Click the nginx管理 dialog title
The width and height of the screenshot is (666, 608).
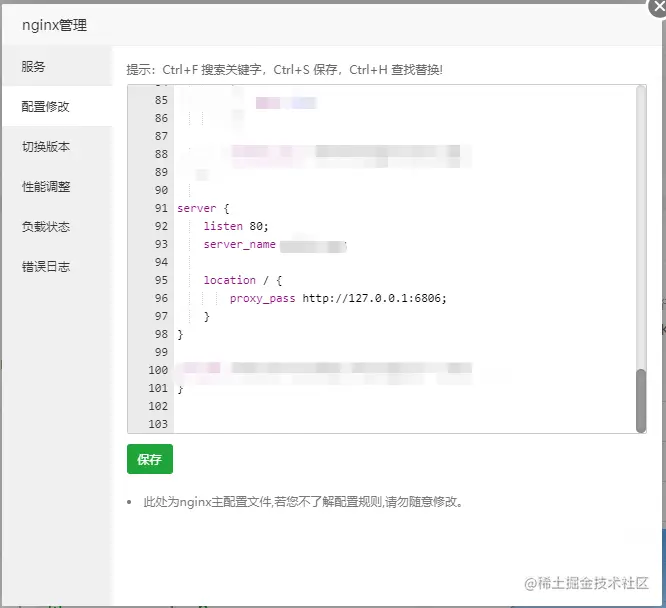(54, 25)
